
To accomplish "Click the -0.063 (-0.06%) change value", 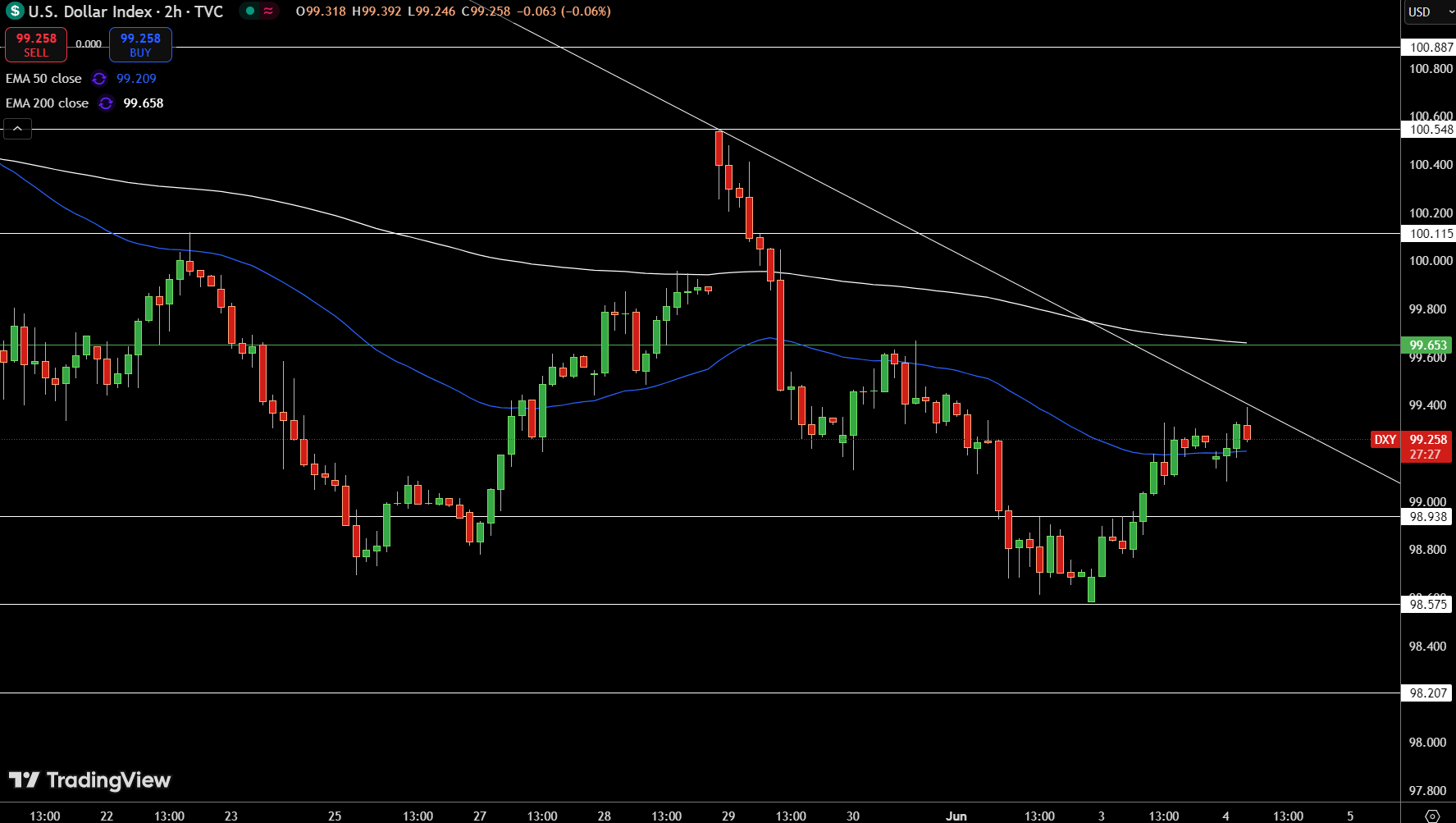I will pos(564,11).
